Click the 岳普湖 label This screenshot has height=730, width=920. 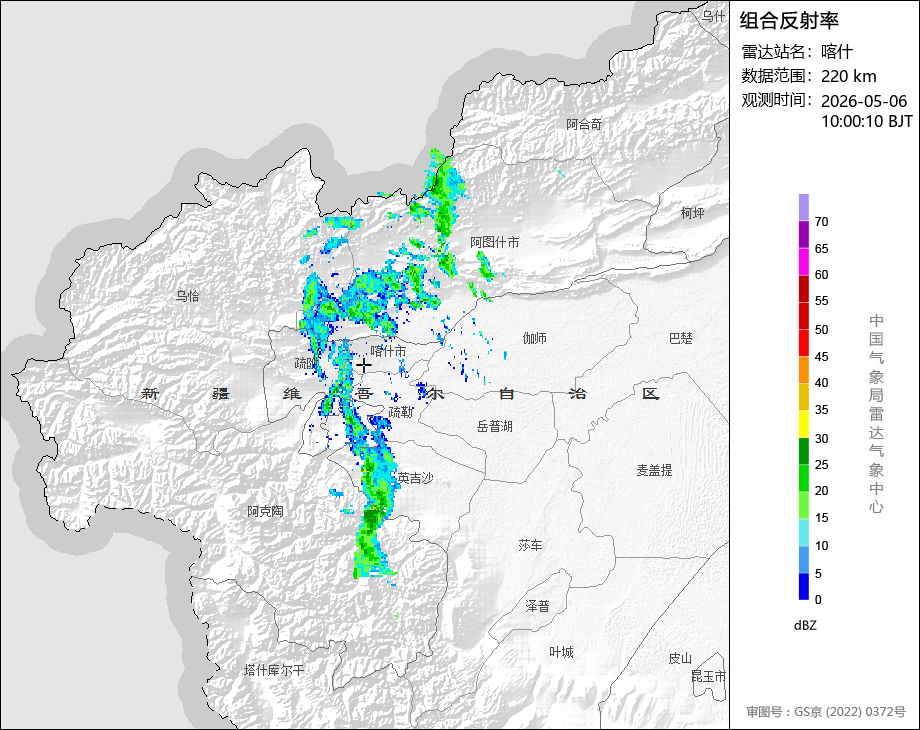pos(495,426)
